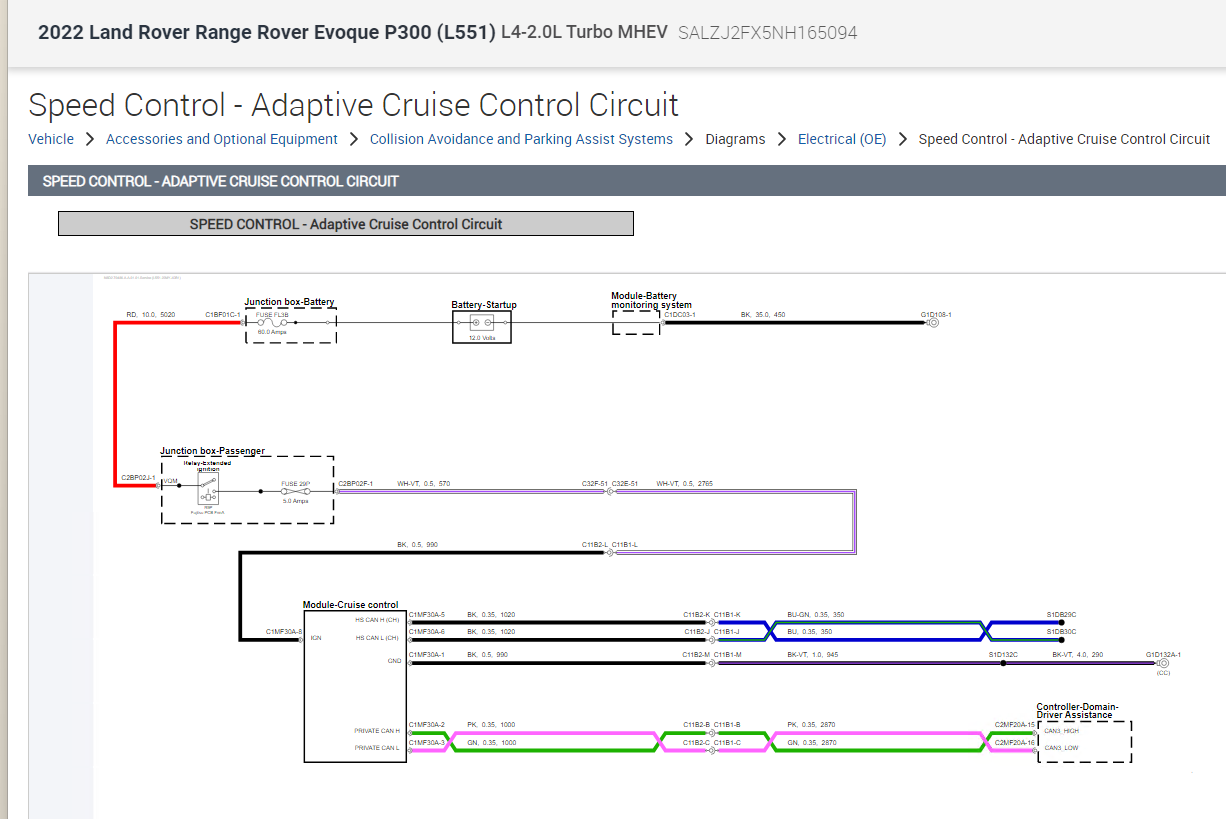The width and height of the screenshot is (1226, 819).
Task: Click connector label C11B2-K
Action: click(697, 614)
